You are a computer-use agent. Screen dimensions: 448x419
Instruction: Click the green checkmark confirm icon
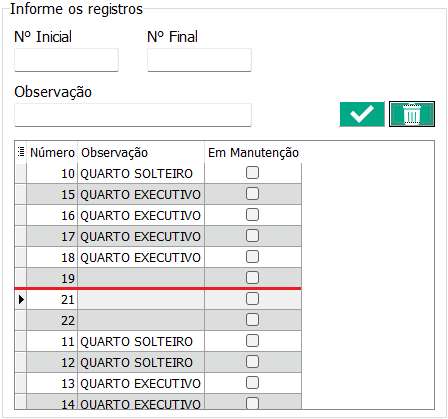(362, 114)
